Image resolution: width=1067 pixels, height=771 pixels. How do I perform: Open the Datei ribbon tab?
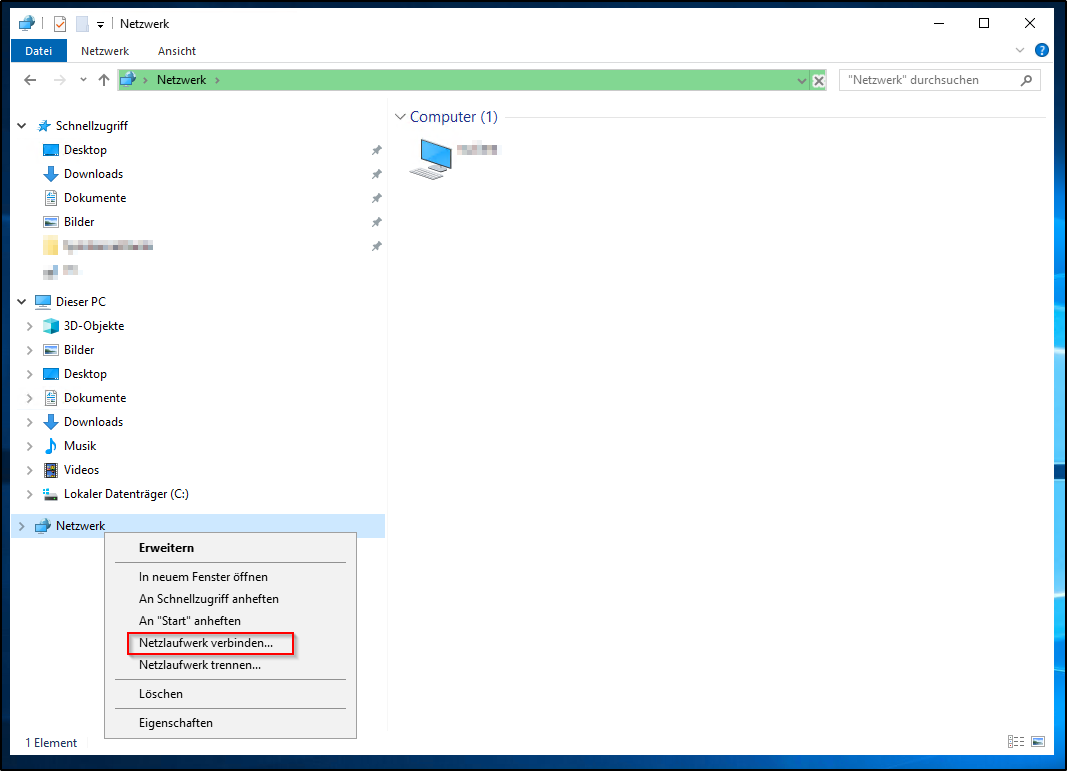38,51
